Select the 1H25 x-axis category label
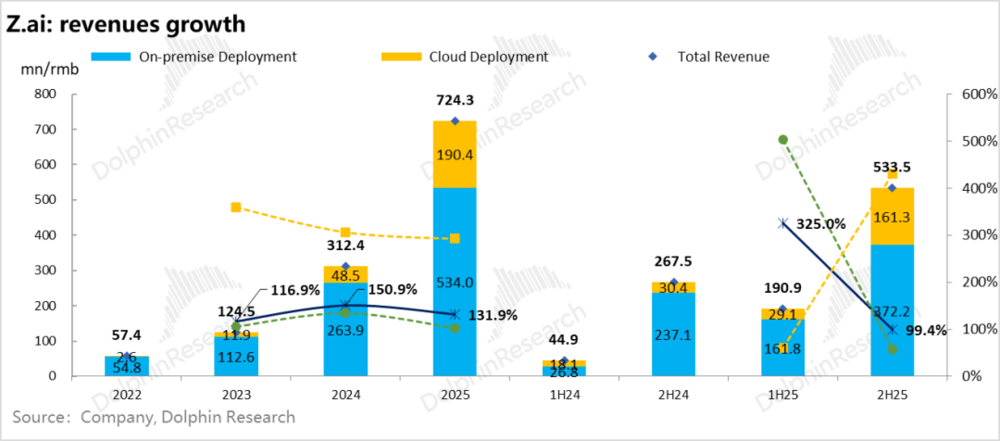 pos(783,394)
